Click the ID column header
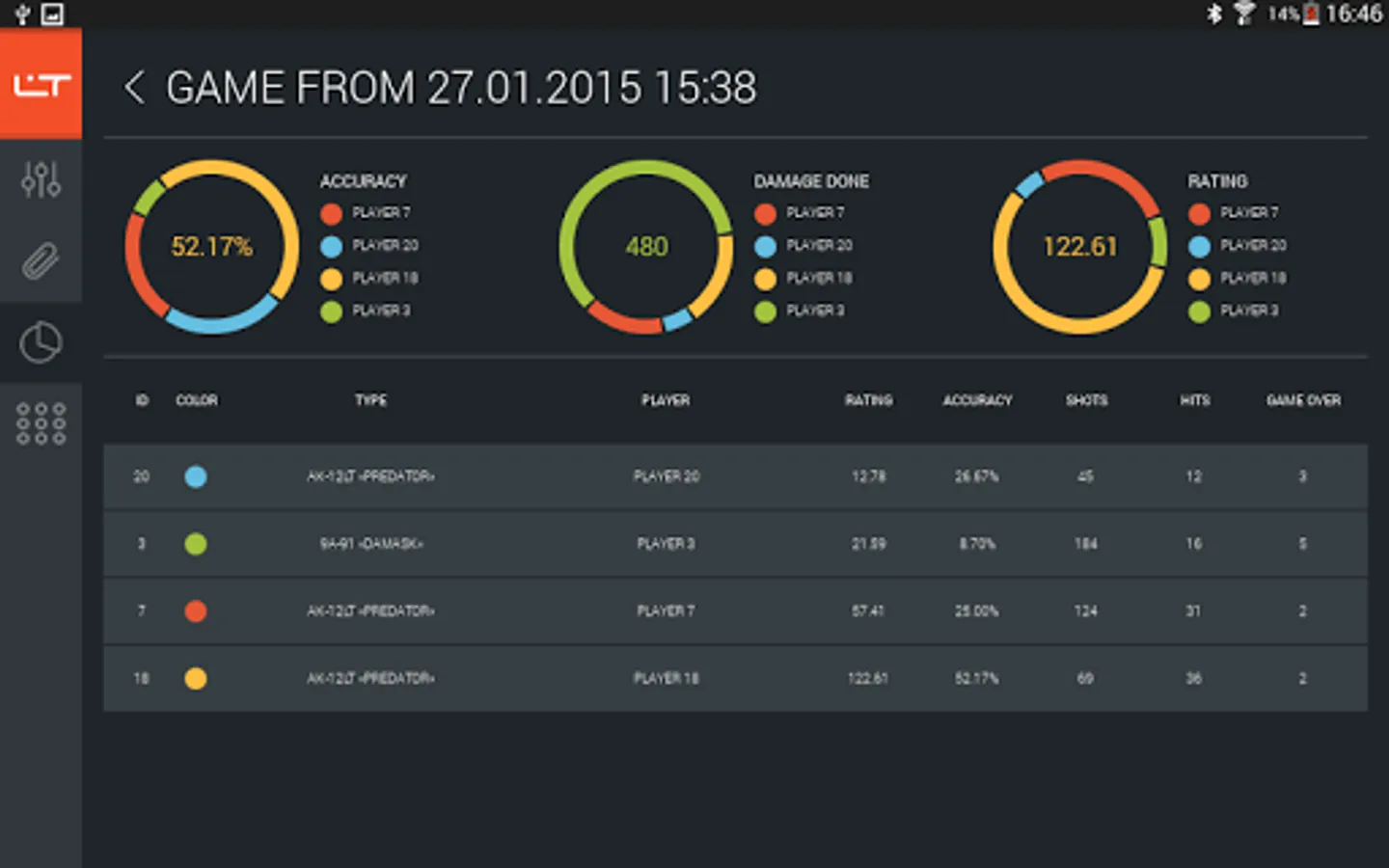This screenshot has width=1389, height=868. pyautogui.click(x=142, y=400)
